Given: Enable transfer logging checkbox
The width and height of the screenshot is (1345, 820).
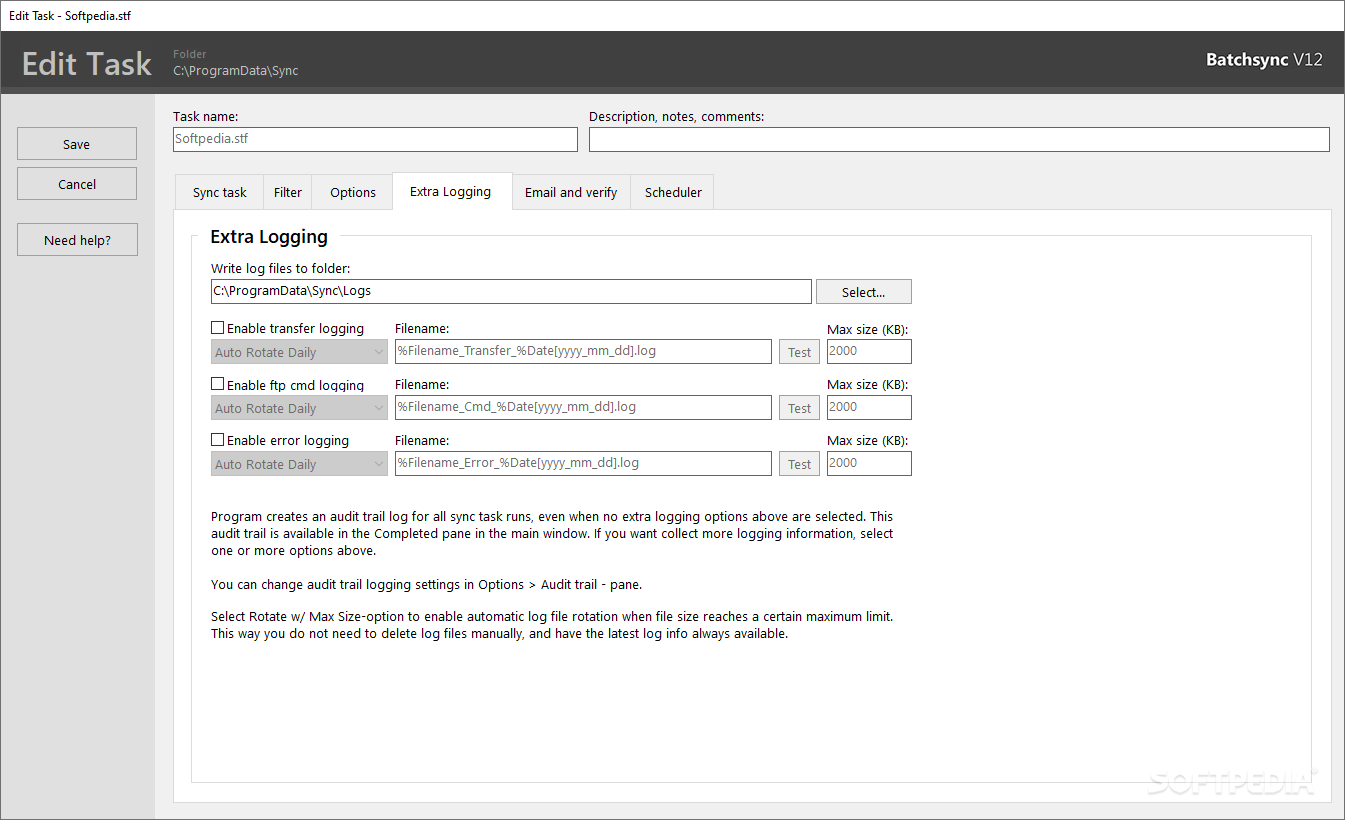Looking at the screenshot, I should click(218, 328).
